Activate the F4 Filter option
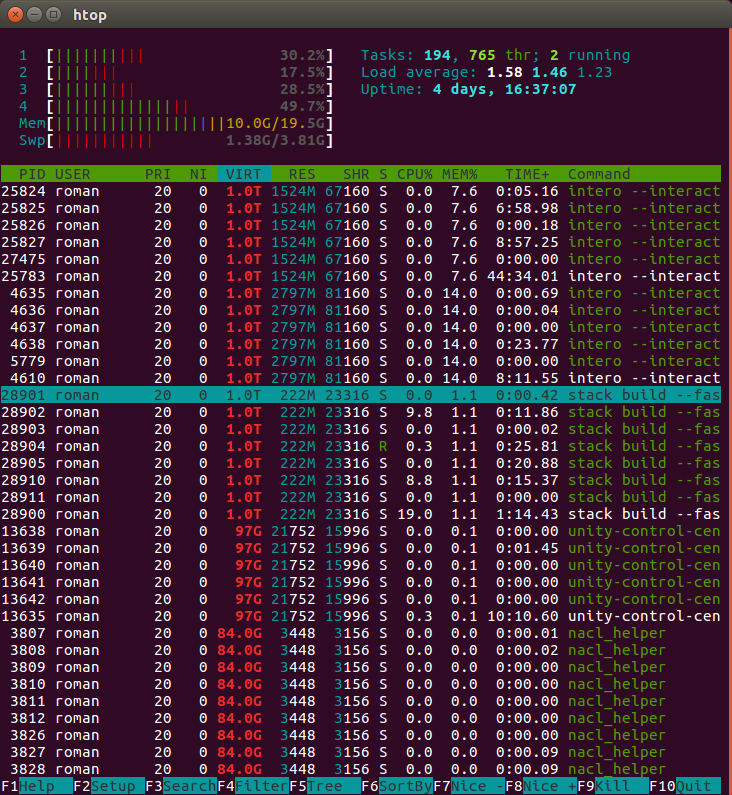 (252, 786)
